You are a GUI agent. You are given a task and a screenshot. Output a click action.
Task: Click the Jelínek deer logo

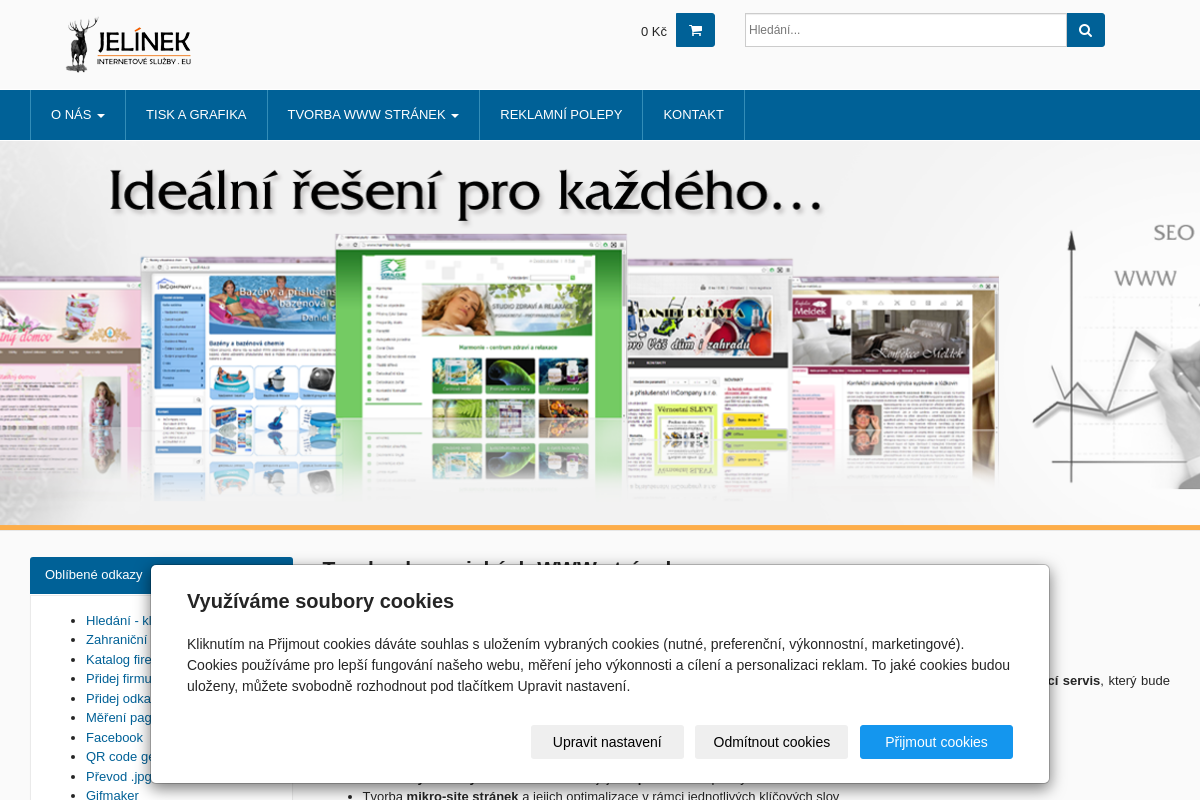[x=128, y=45]
